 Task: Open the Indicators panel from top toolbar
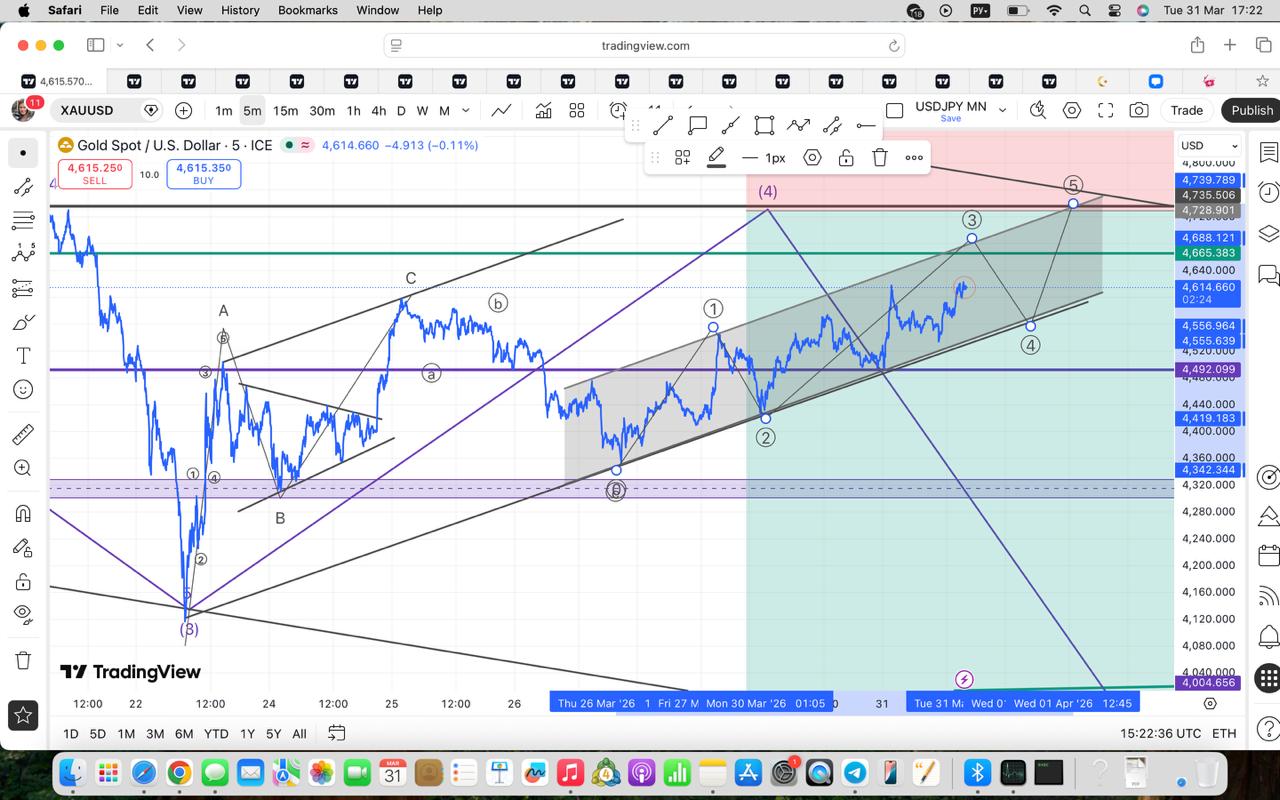click(543, 110)
